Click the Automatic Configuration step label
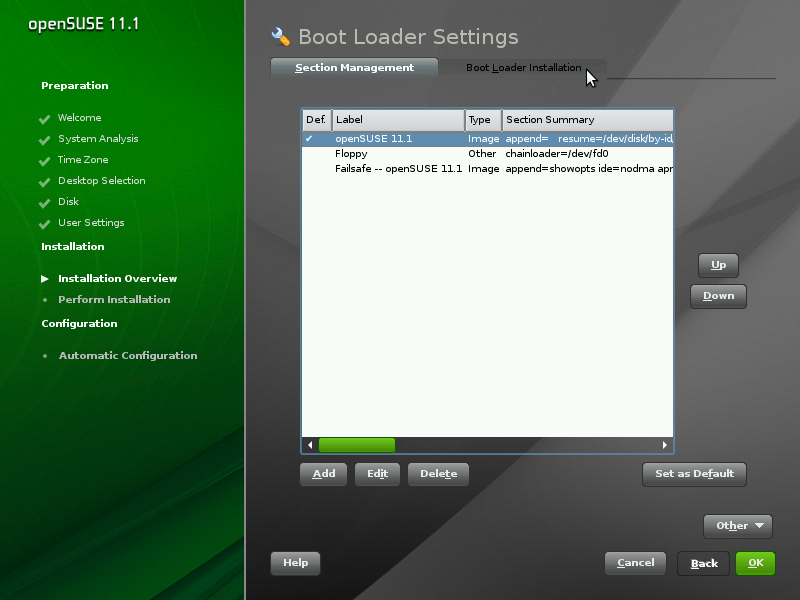Image resolution: width=800 pixels, height=600 pixels. tap(128, 356)
